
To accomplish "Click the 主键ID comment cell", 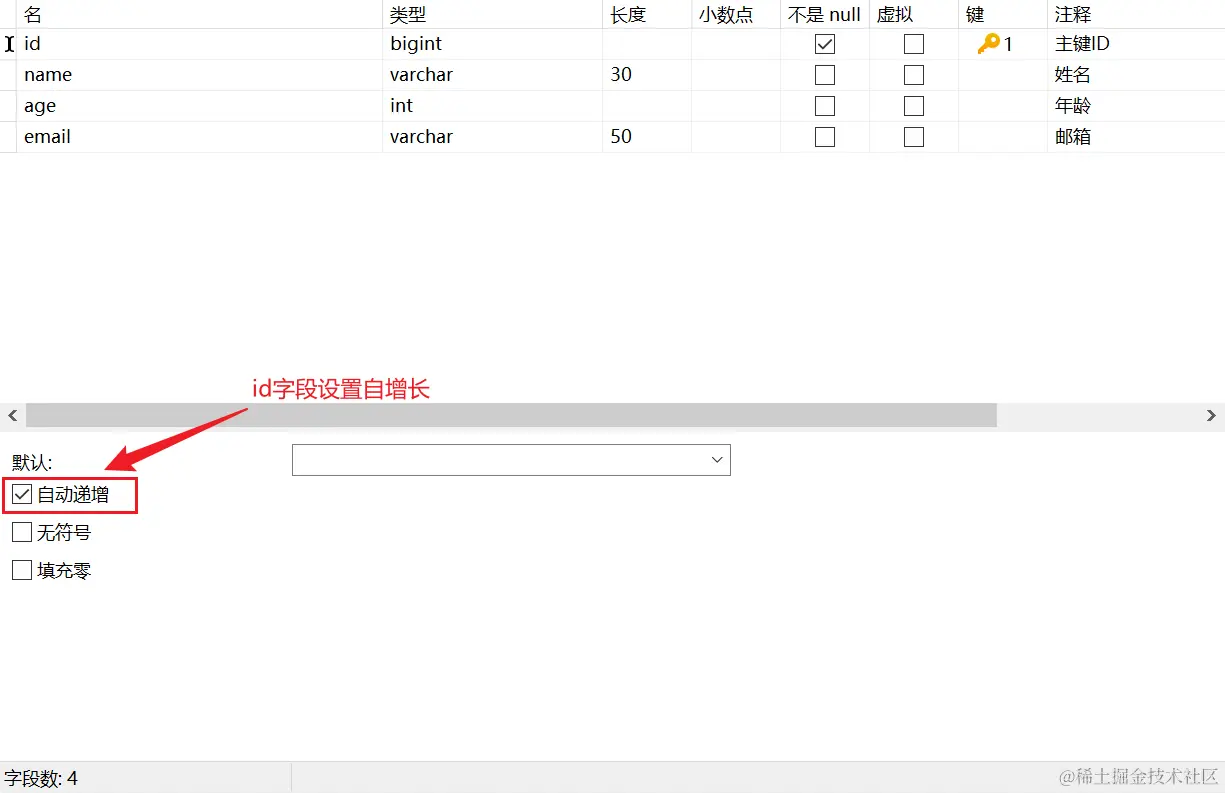I will point(1136,44).
